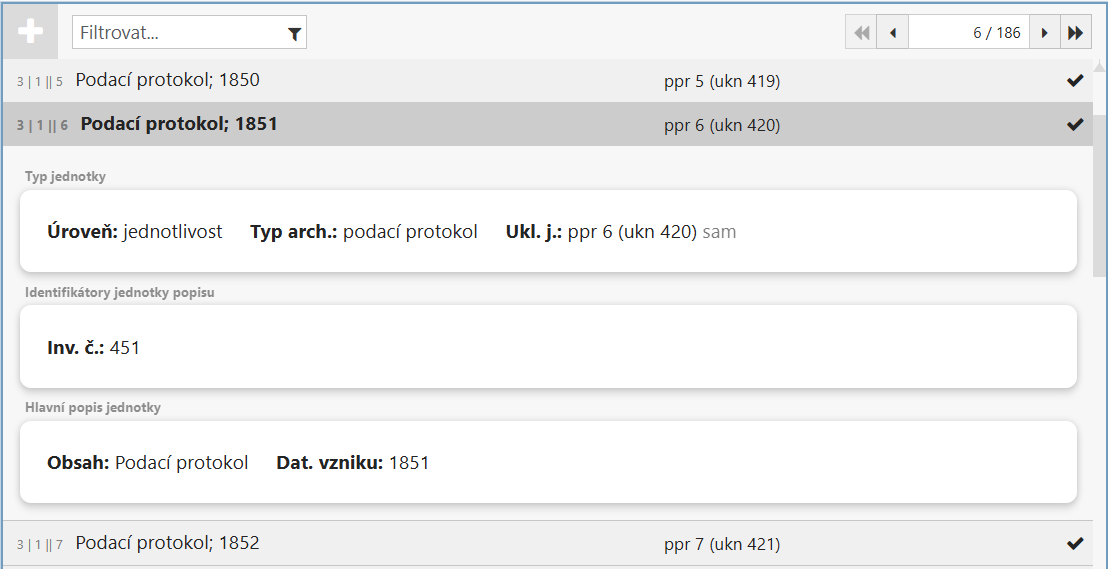Click checkmark on Podací protokol 1851 row
1108x569 pixels.
click(x=1075, y=124)
